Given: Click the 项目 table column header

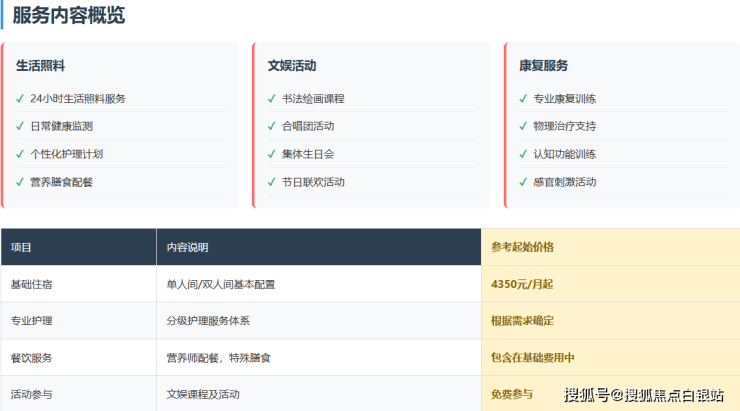Looking at the screenshot, I should click(x=21, y=247).
